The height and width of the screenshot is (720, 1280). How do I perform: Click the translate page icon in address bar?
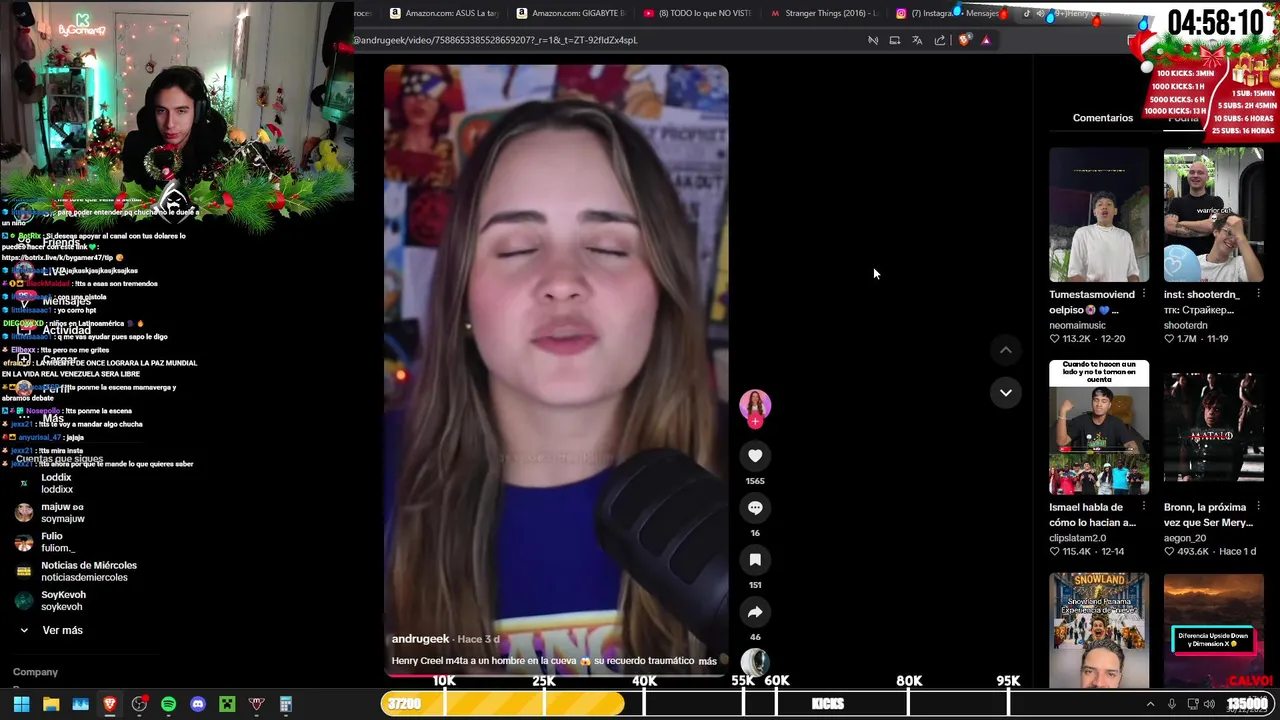[917, 40]
